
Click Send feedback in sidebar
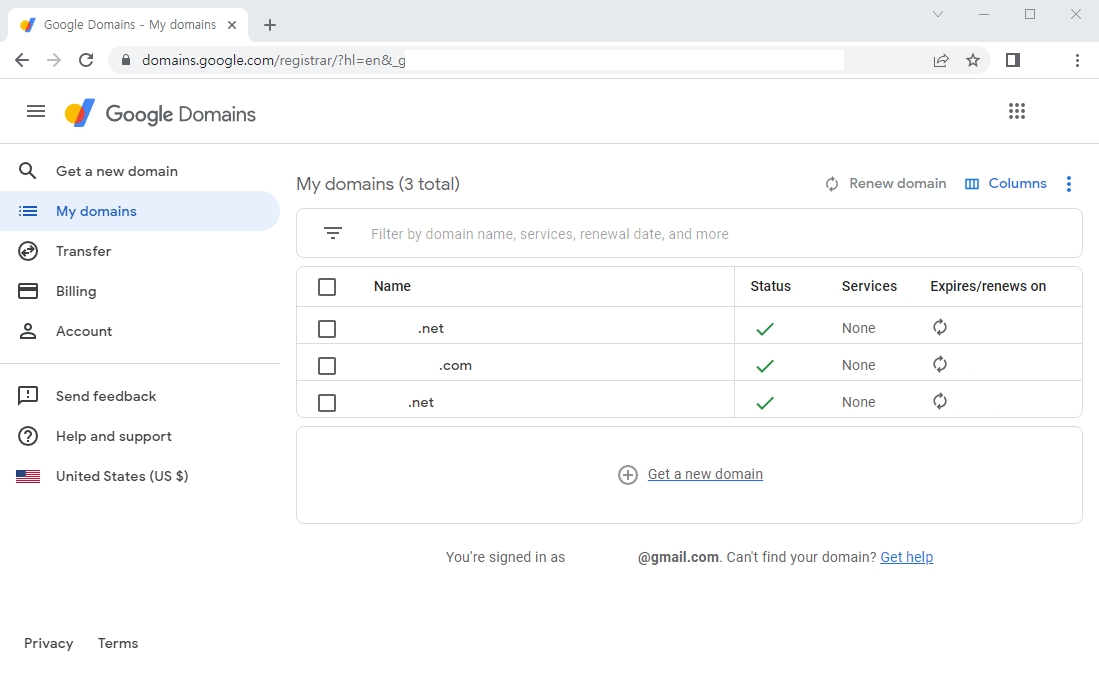(140, 396)
